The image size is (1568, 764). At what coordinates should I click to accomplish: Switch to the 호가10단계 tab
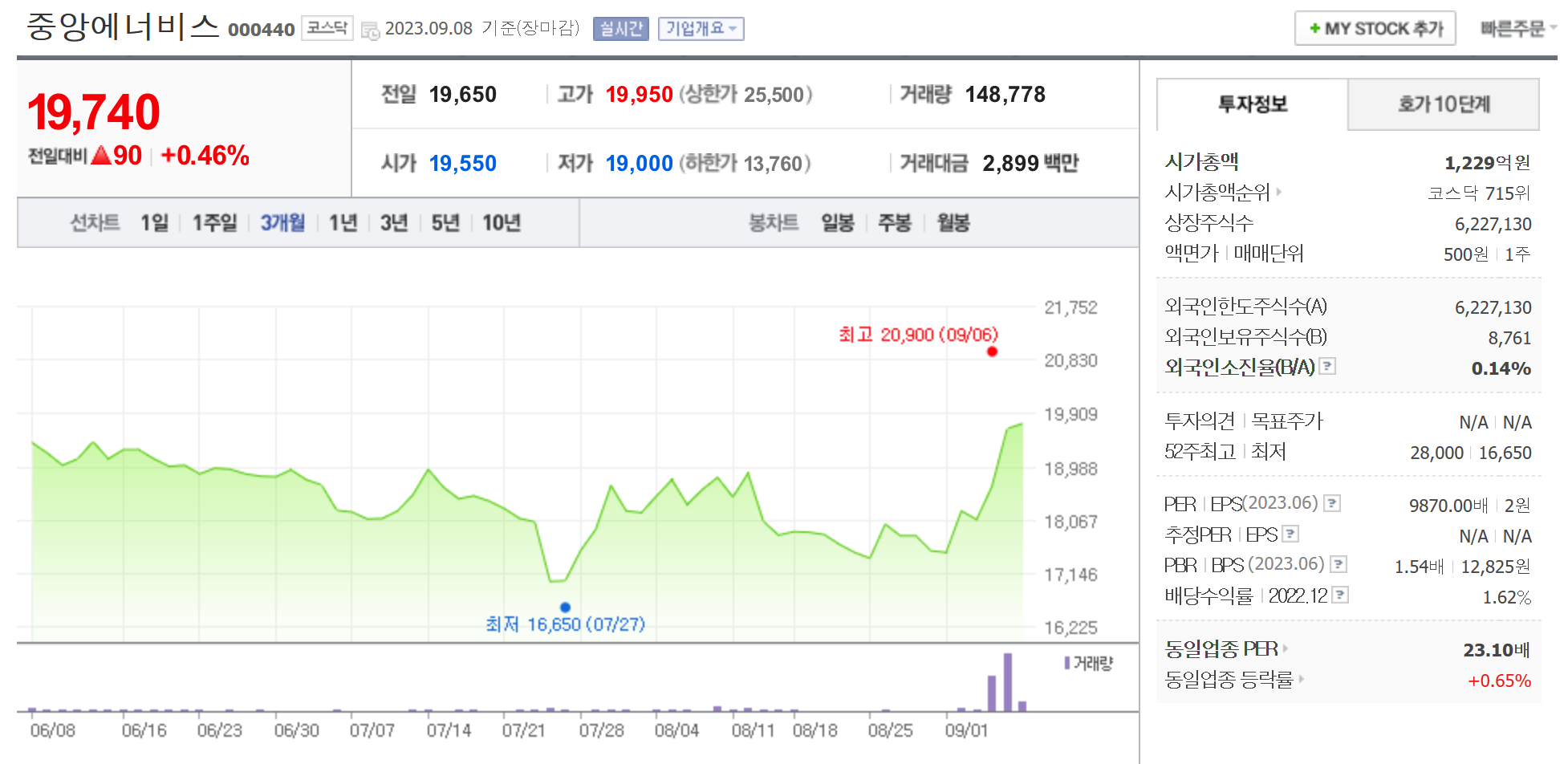[x=1443, y=104]
